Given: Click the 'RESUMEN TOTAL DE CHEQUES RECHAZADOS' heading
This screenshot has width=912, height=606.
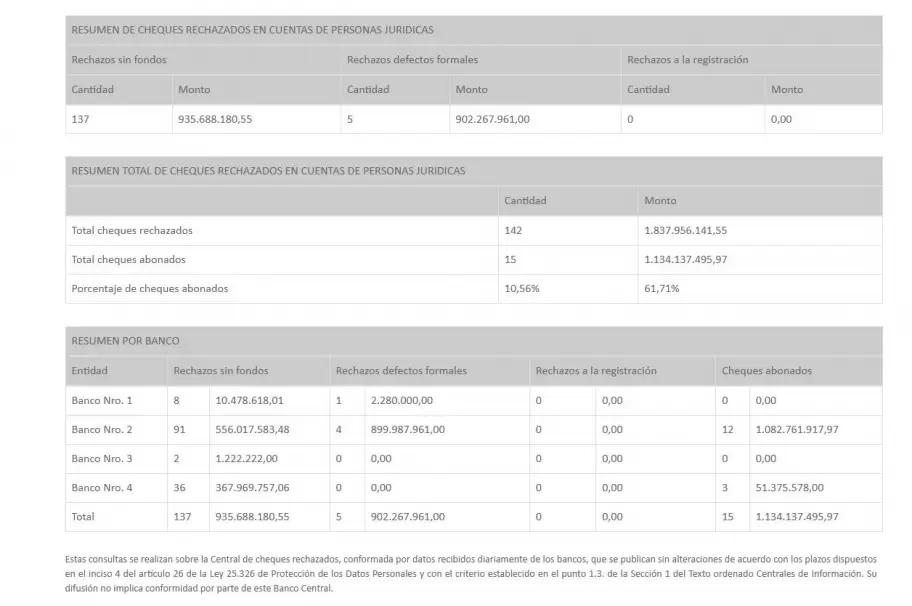Looking at the screenshot, I should 268,170.
